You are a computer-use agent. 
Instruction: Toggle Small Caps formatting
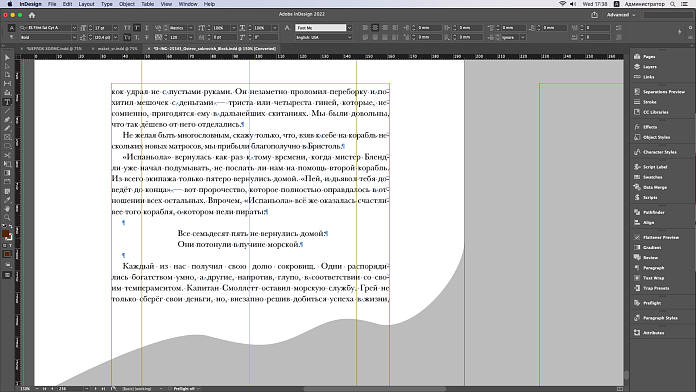127,37
